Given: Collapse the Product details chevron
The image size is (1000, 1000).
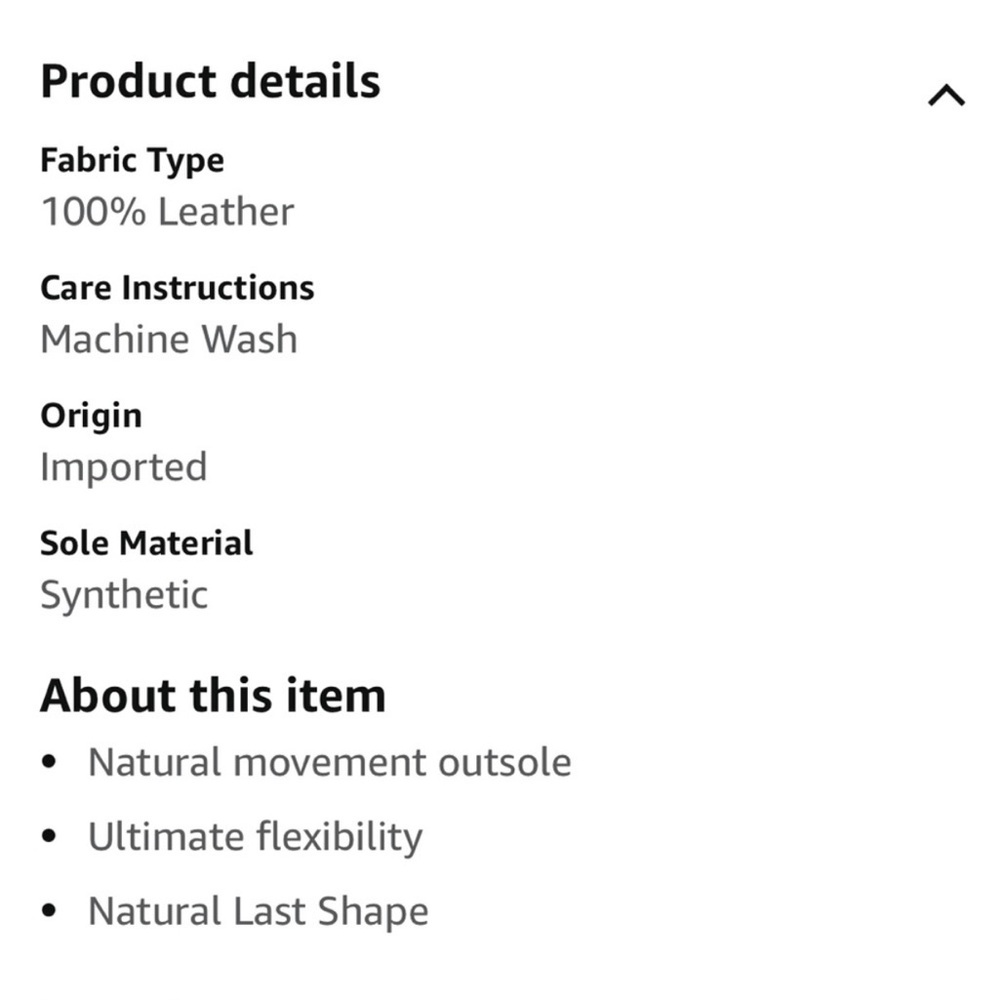Looking at the screenshot, I should (x=946, y=95).
